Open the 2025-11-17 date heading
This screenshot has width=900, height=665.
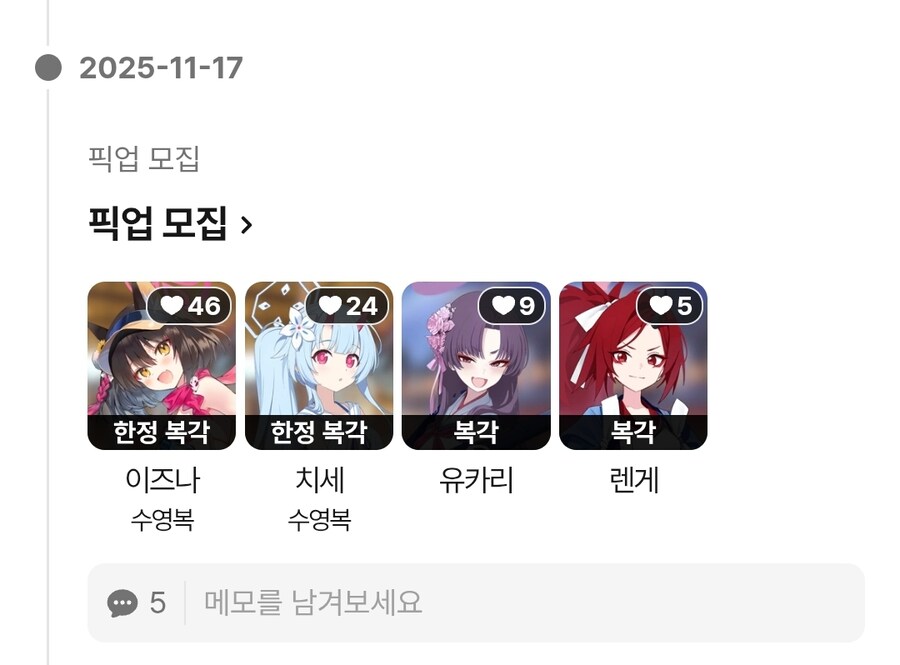[x=161, y=68]
